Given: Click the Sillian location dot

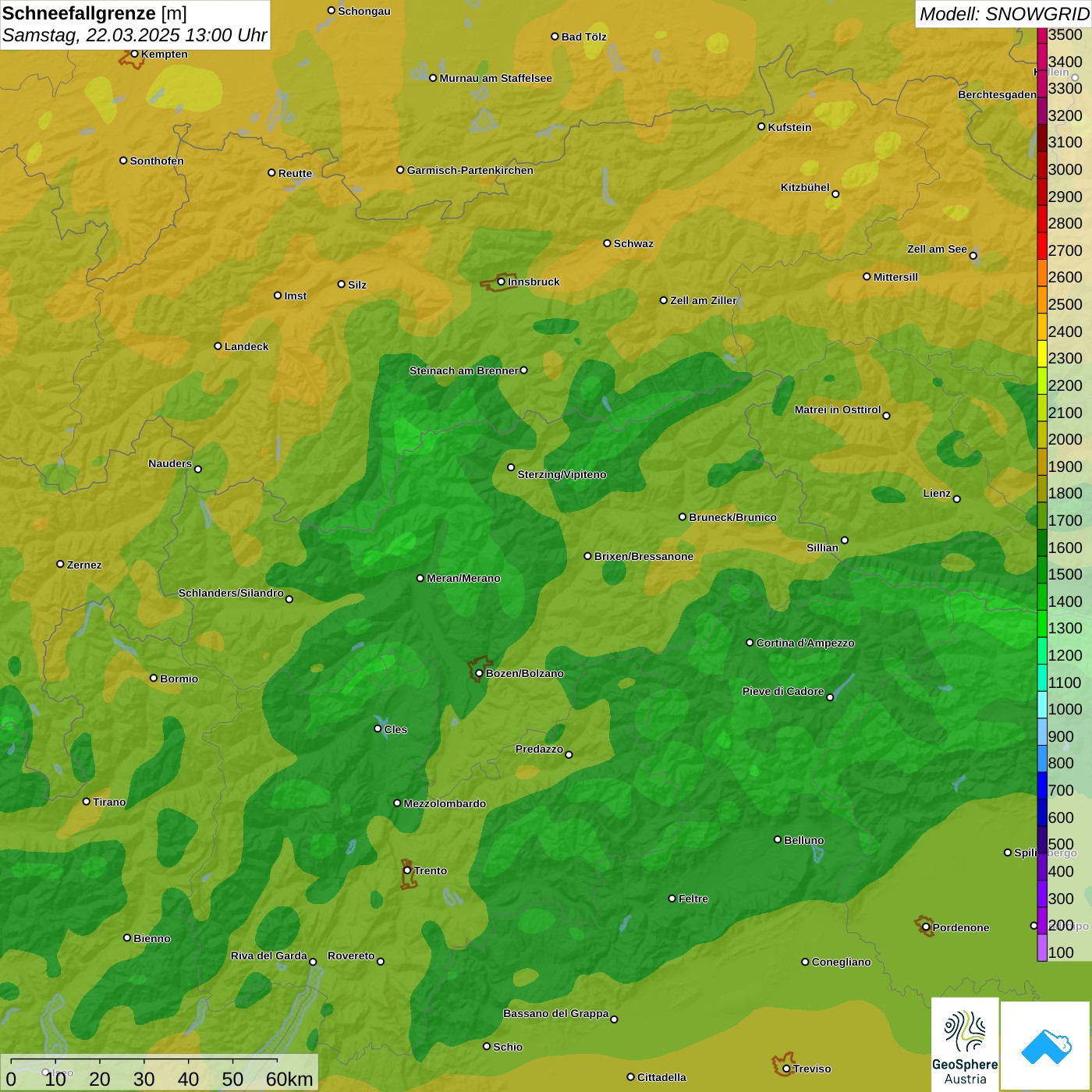Looking at the screenshot, I should (844, 540).
